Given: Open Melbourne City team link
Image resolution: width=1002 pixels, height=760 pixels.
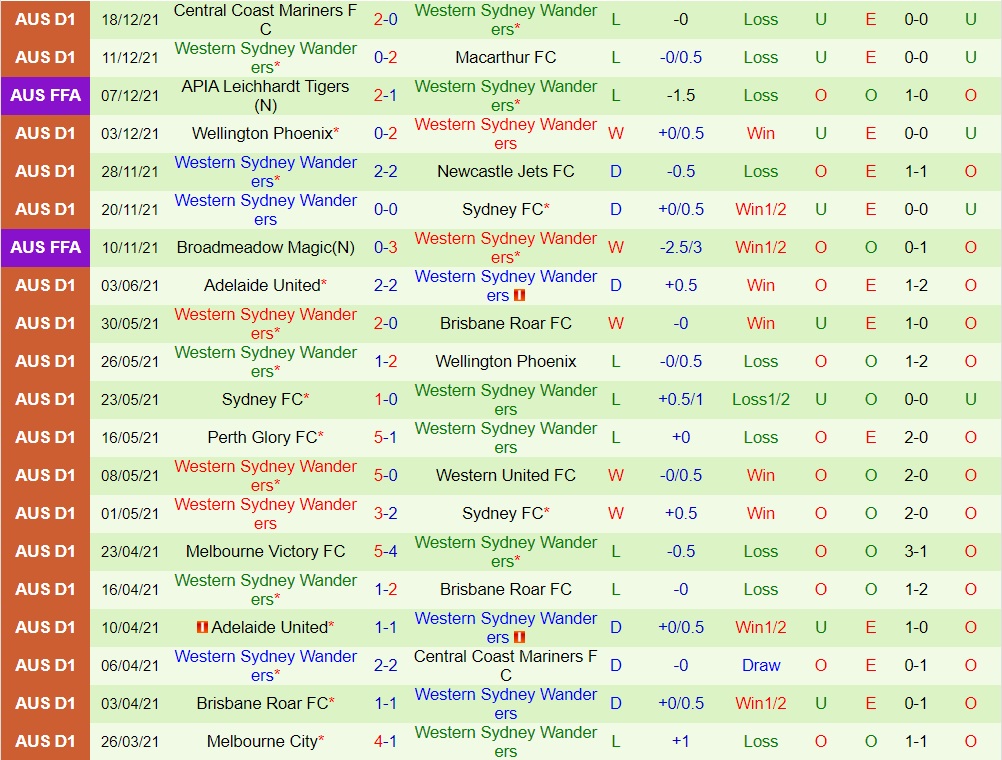Looking at the screenshot, I should tap(265, 741).
